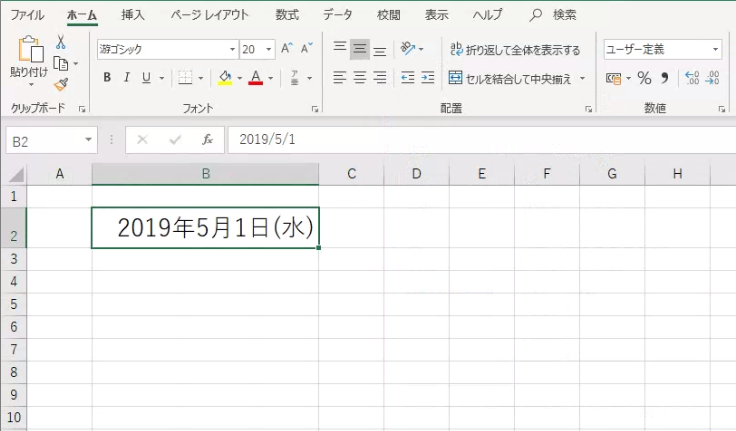Click the cut scissors icon
The height and width of the screenshot is (431, 736).
[x=61, y=42]
